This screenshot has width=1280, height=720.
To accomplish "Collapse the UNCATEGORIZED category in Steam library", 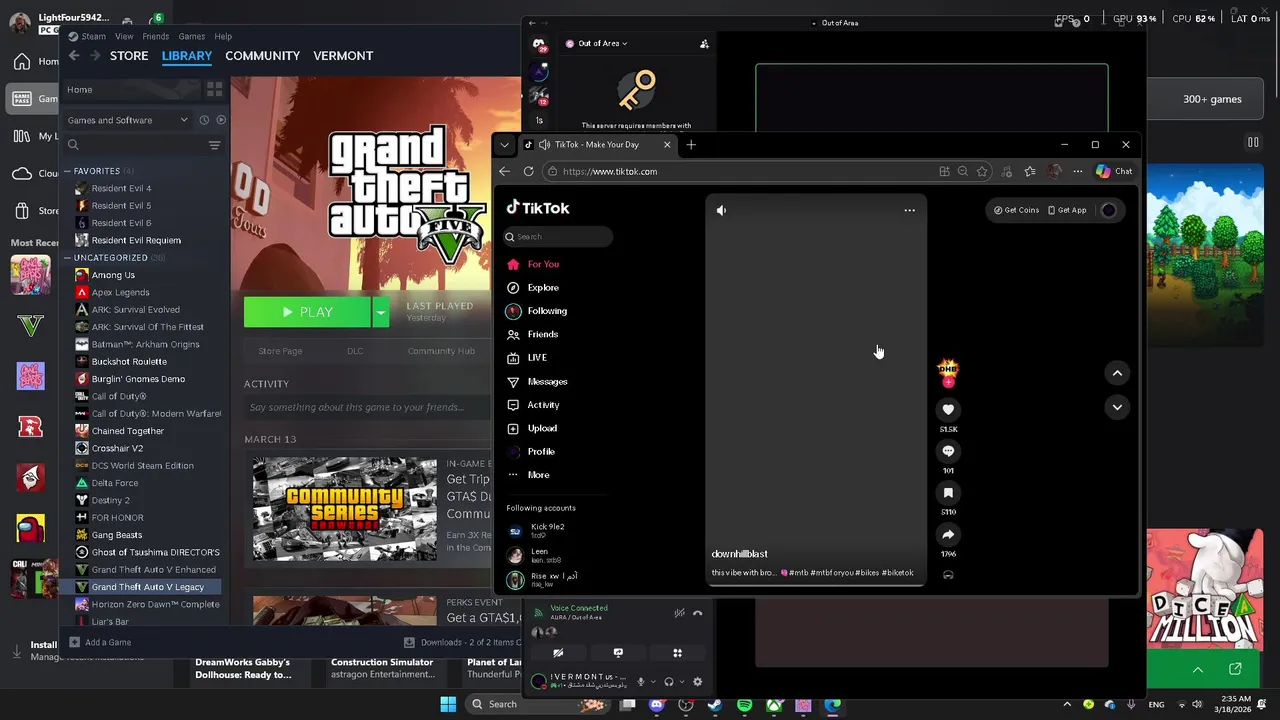I will [x=67, y=258].
